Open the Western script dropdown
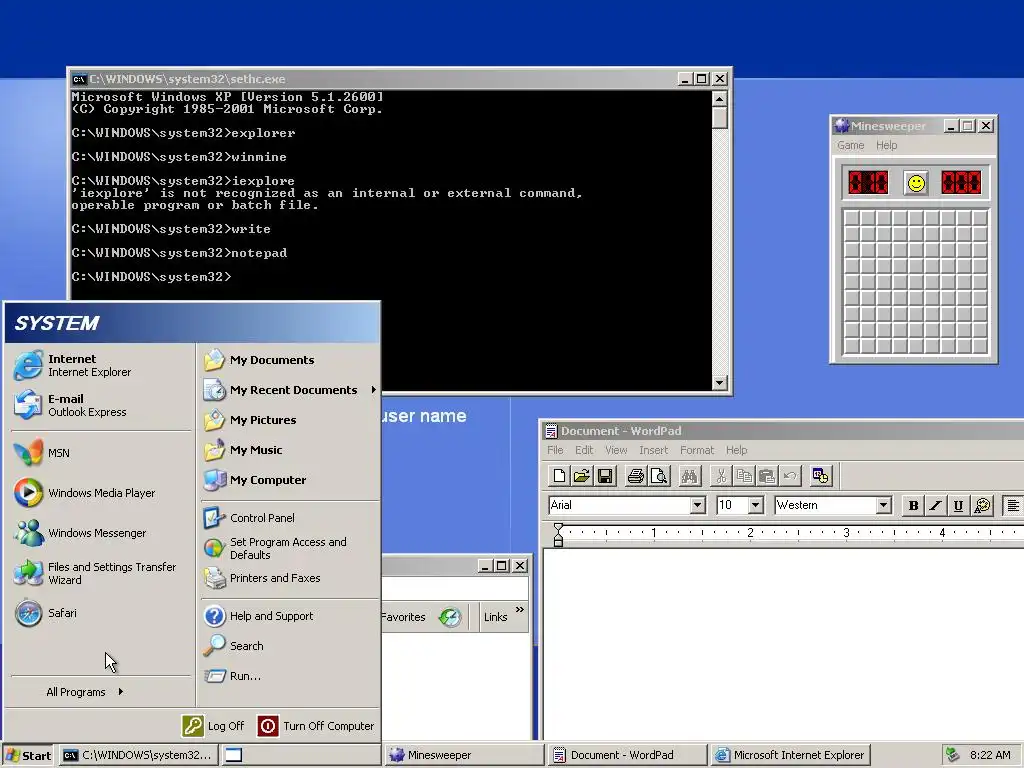Image resolution: width=1024 pixels, height=768 pixels. [x=883, y=505]
